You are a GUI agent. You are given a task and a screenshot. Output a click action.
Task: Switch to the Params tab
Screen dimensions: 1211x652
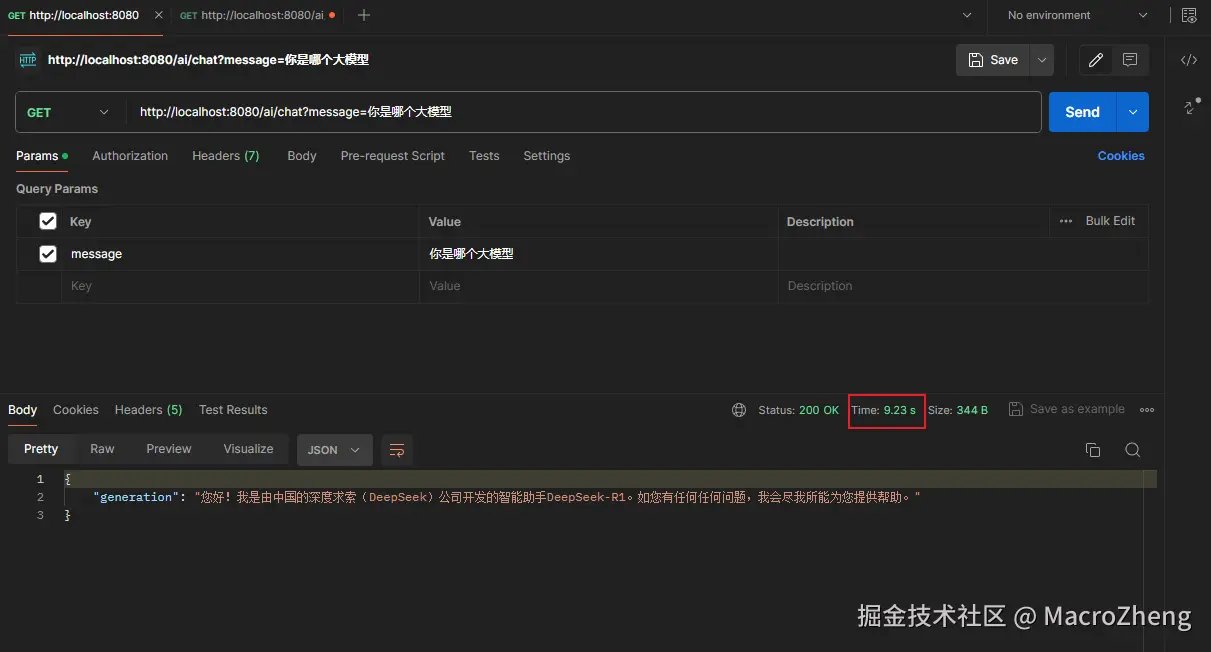[x=42, y=156]
